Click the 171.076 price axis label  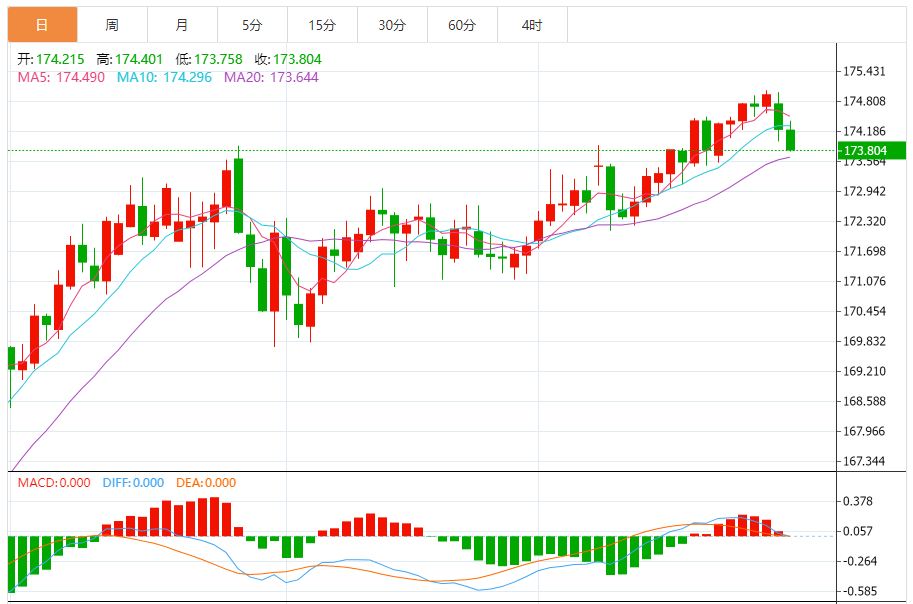coord(865,281)
